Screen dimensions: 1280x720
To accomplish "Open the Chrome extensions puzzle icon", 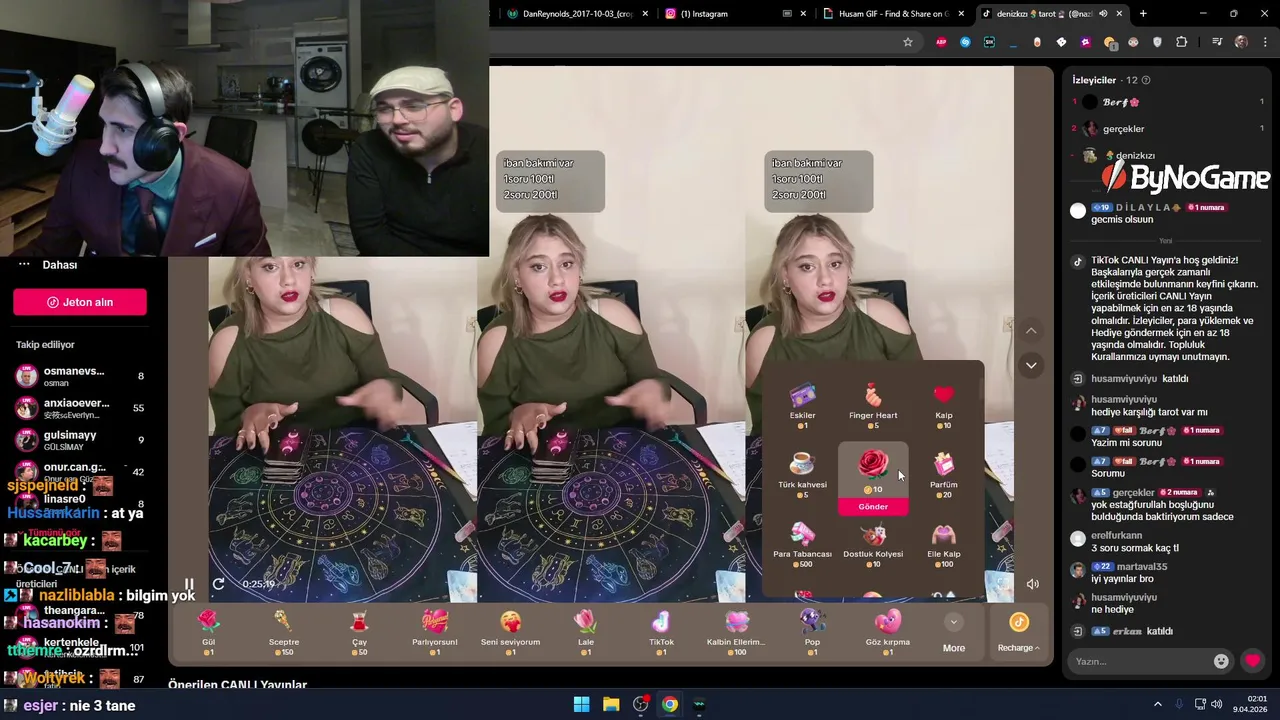I will pyautogui.click(x=1182, y=42).
